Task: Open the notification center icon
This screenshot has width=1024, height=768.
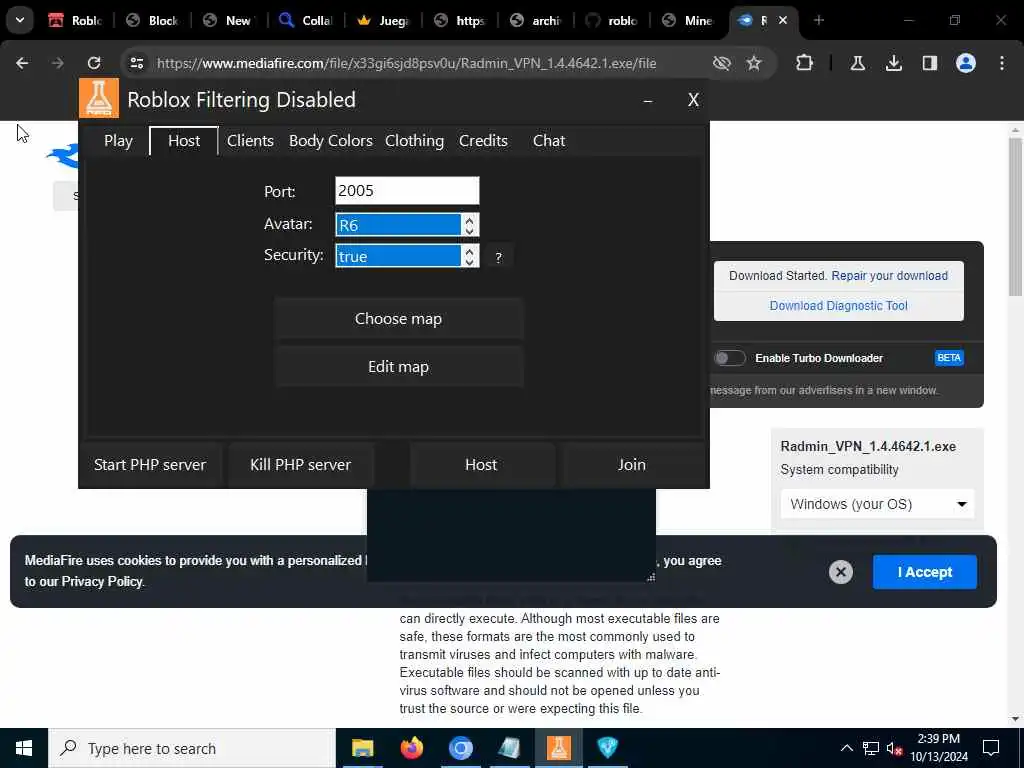Action: (991, 748)
